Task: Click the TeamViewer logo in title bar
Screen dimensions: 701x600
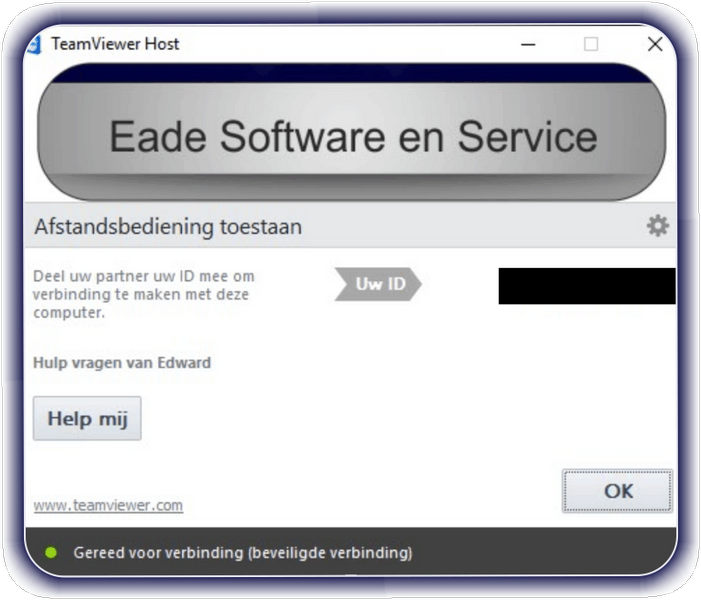Action: point(34,45)
